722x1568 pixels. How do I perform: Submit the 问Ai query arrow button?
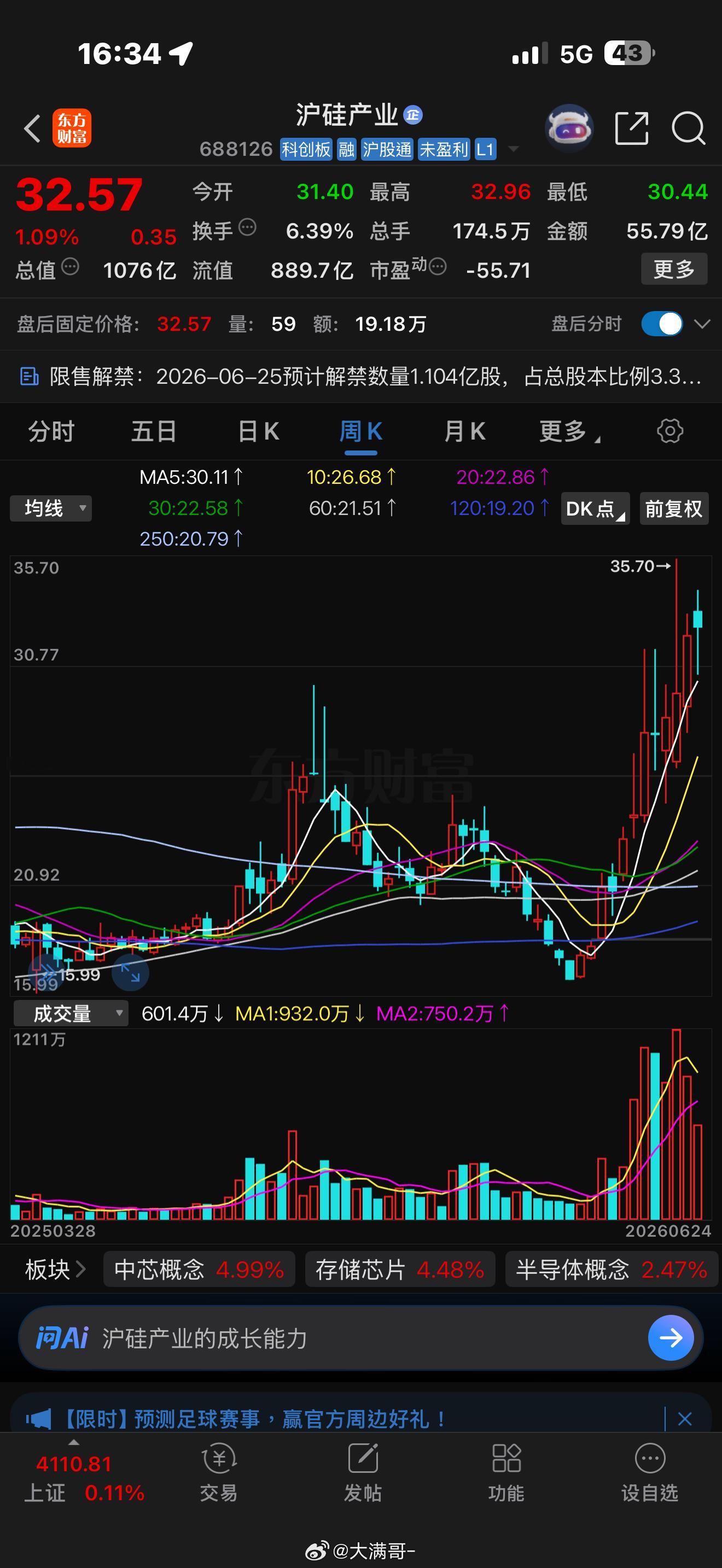(671, 1337)
